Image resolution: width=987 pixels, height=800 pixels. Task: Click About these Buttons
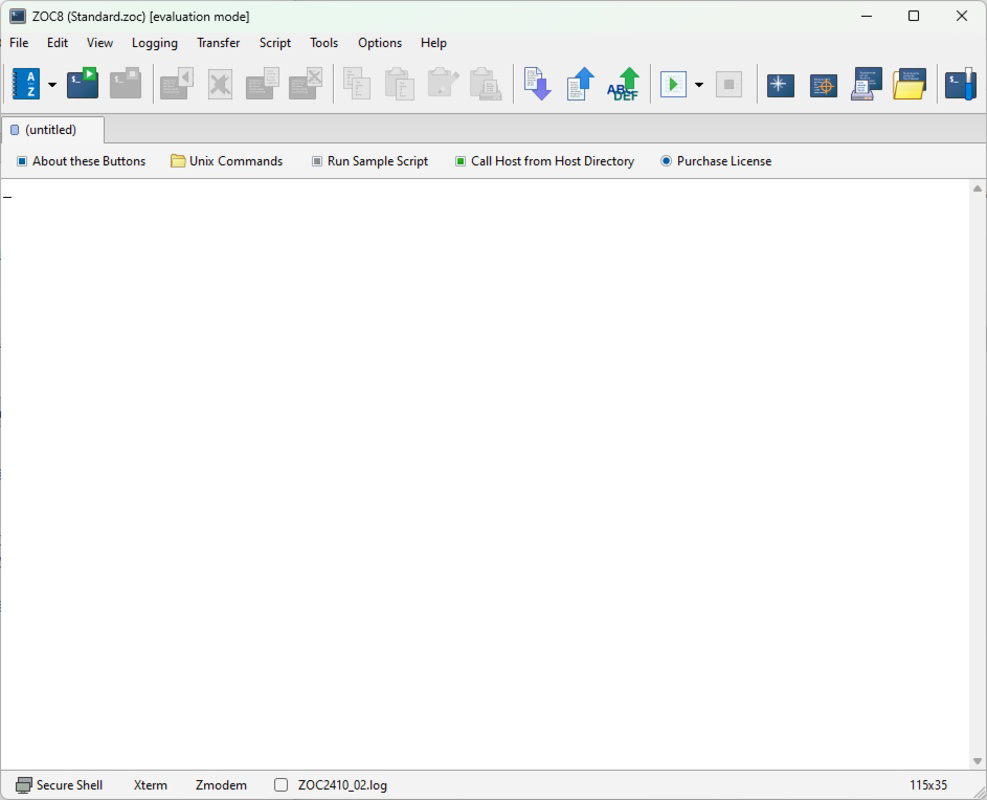click(x=81, y=161)
